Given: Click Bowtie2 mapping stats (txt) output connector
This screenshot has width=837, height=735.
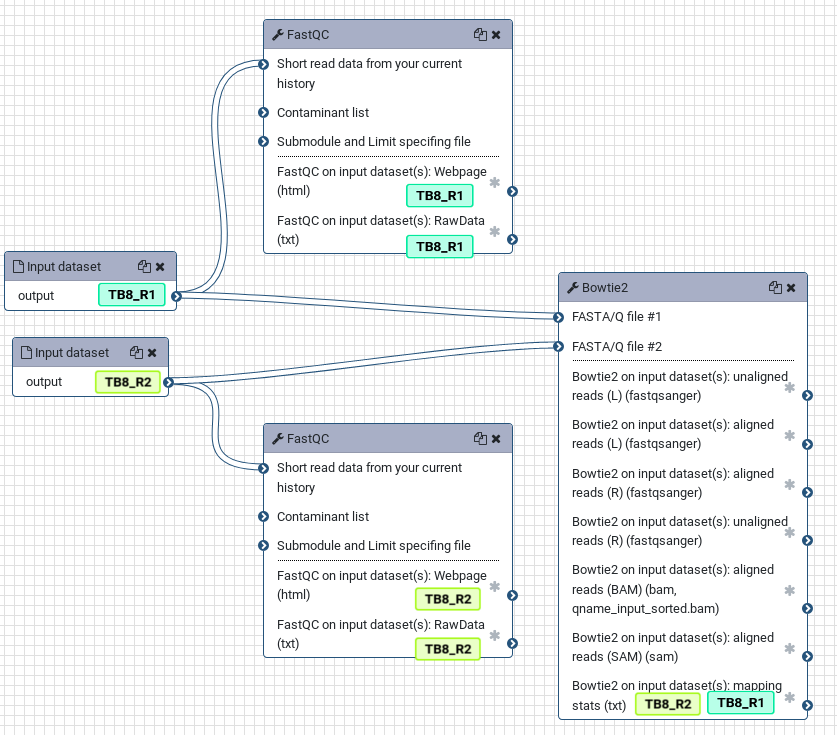Looking at the screenshot, I should click(808, 705).
